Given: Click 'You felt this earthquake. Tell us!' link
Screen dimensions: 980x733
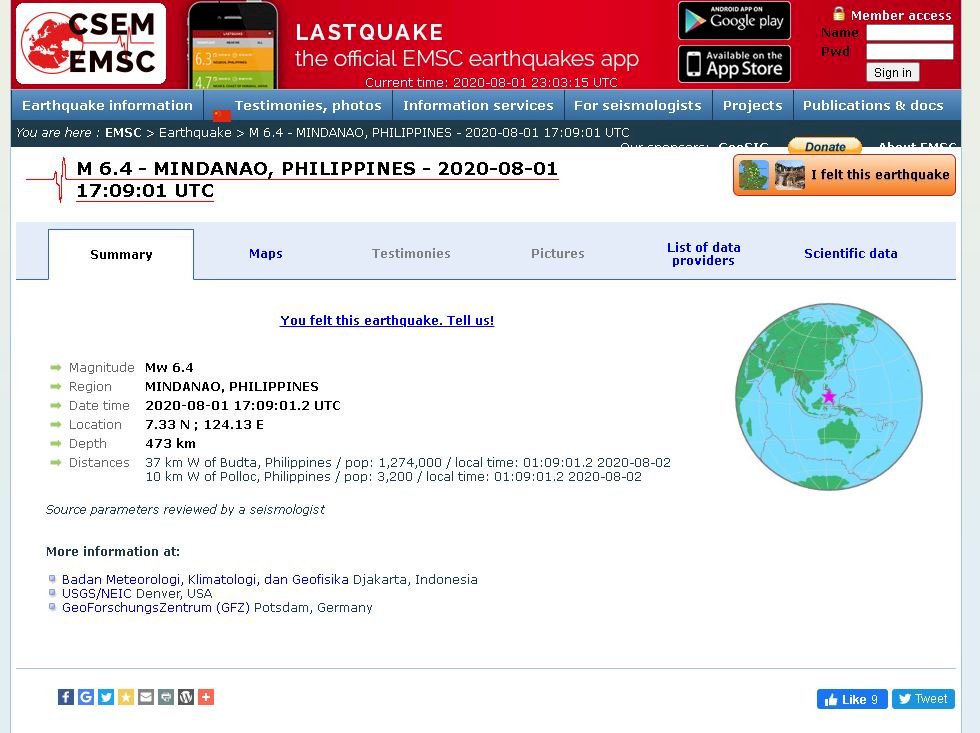Looking at the screenshot, I should click(x=387, y=321).
